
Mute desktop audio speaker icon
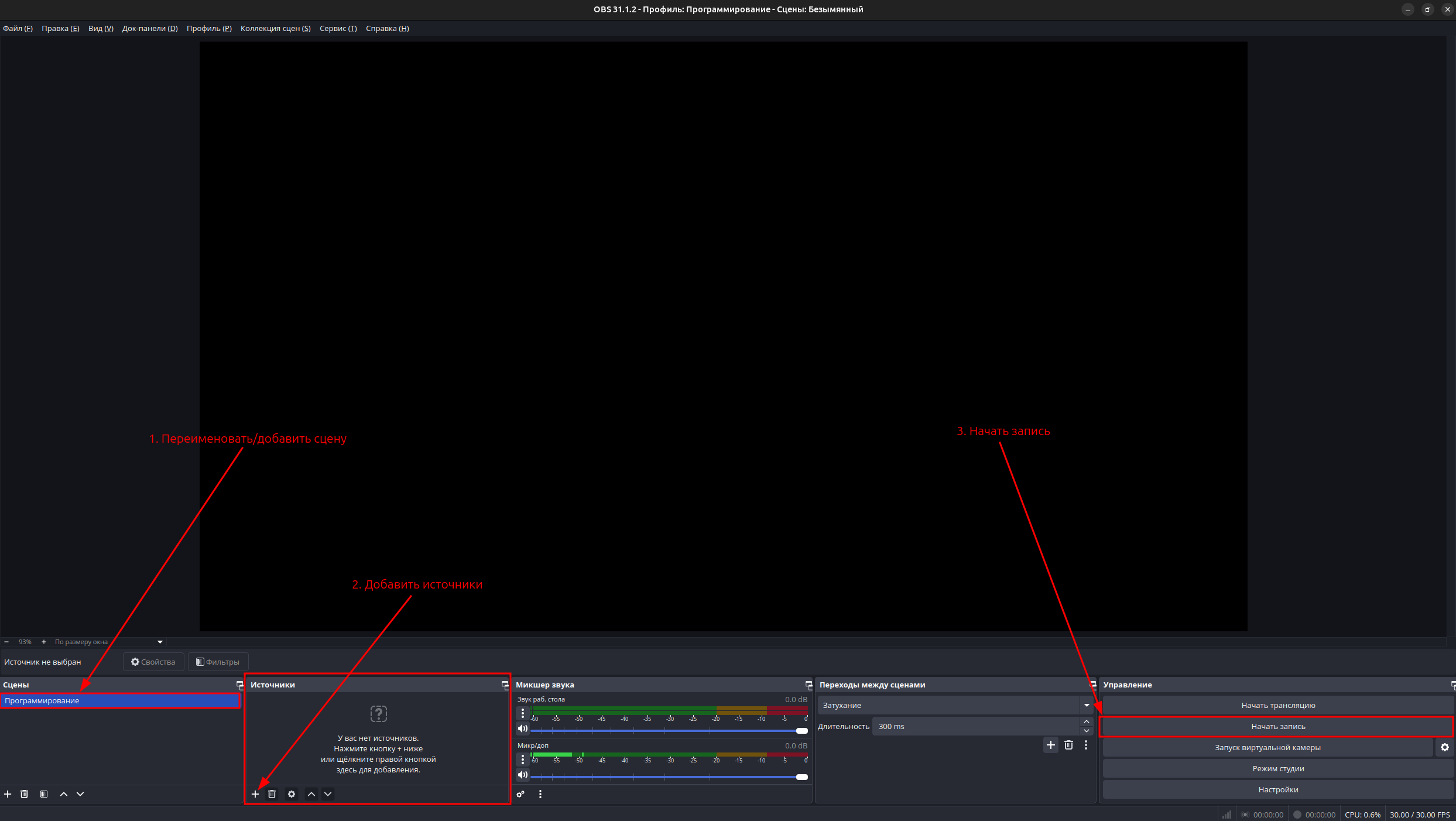[x=523, y=728]
